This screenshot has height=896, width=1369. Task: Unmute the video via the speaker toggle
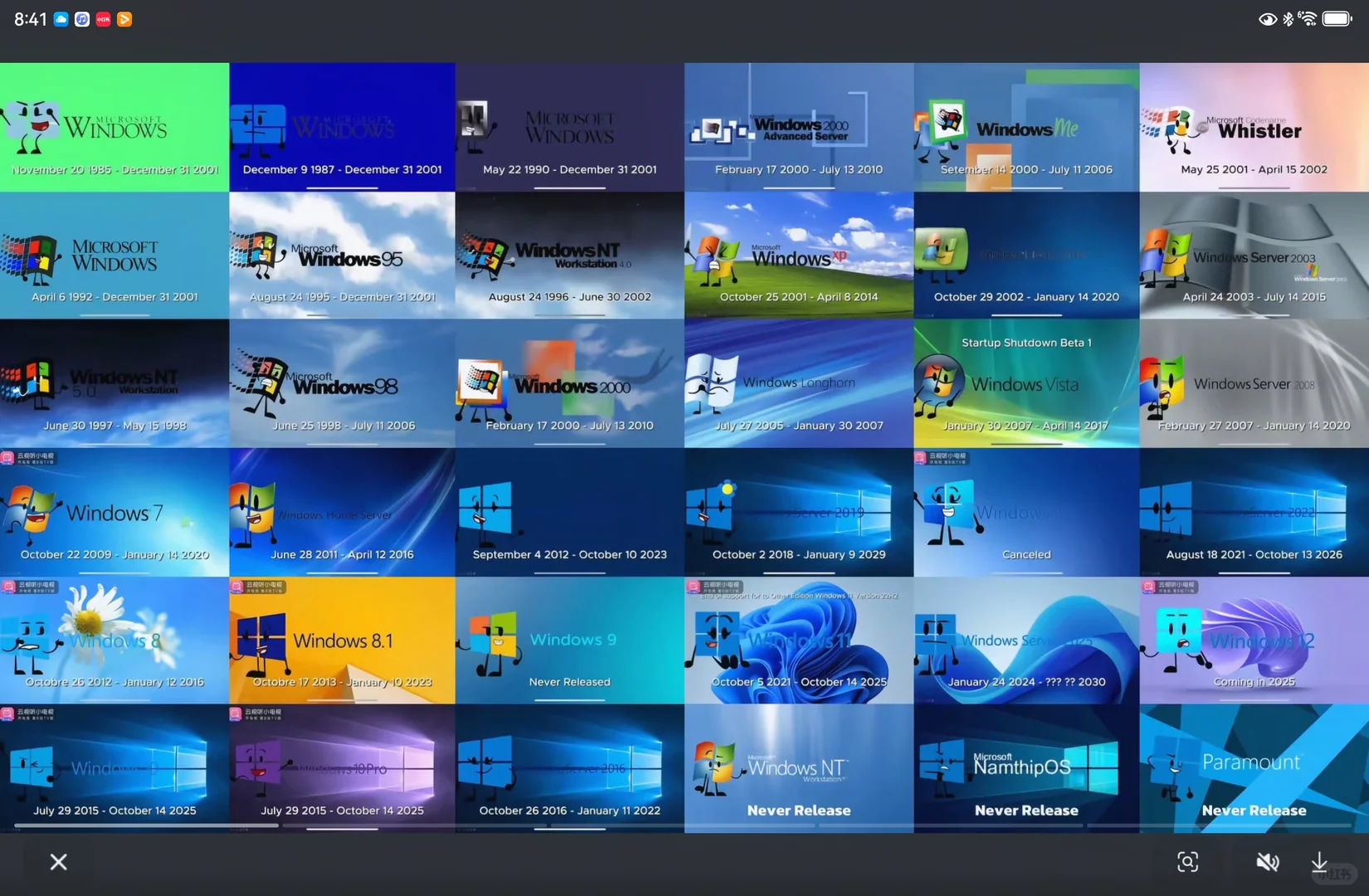coord(1268,862)
